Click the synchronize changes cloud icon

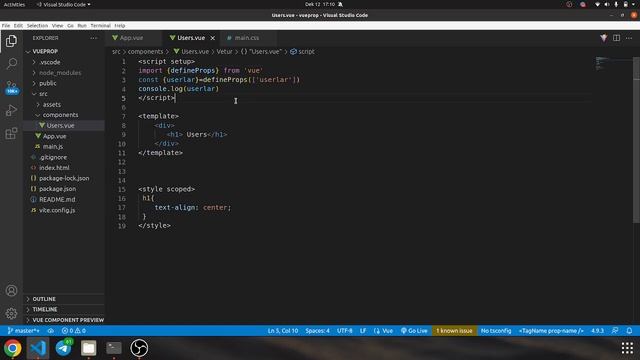(x=51, y=331)
